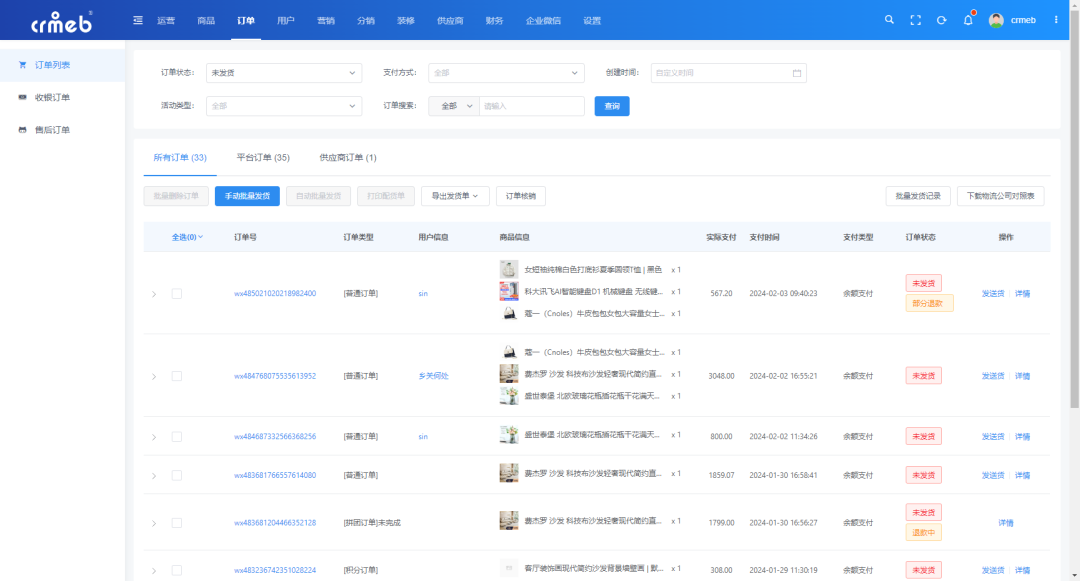Viewport: 1080px width, 581px height.
Task: Click 发送货 link on the first order
Action: pyautogui.click(x=994, y=293)
